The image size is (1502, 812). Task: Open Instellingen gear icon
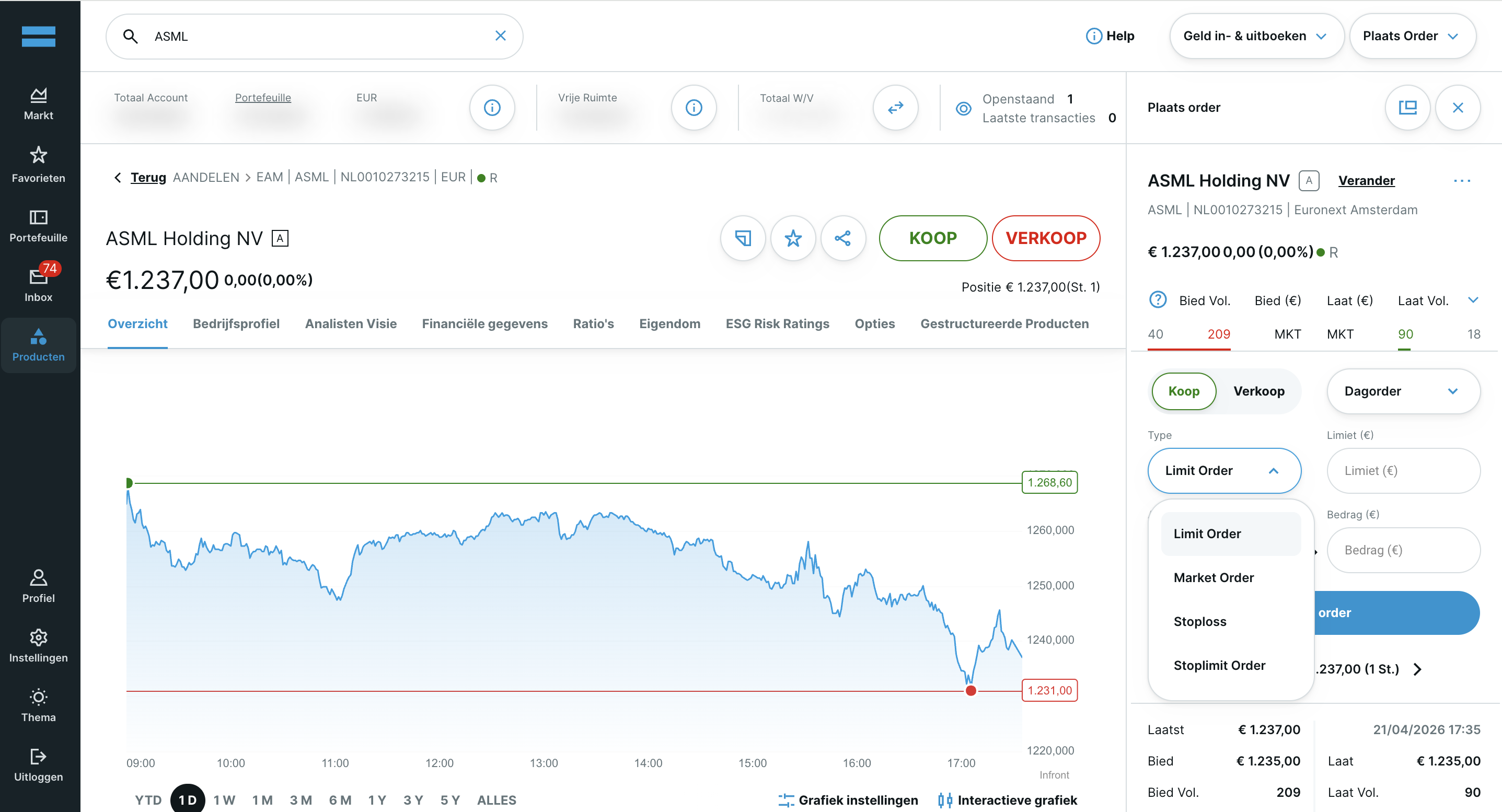[x=39, y=637]
